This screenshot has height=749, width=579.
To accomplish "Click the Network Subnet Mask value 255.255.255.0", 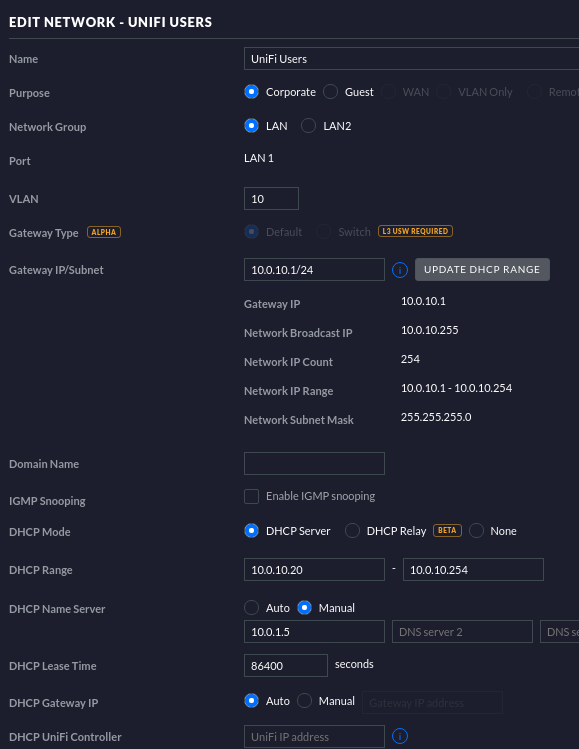I will tap(436, 417).
